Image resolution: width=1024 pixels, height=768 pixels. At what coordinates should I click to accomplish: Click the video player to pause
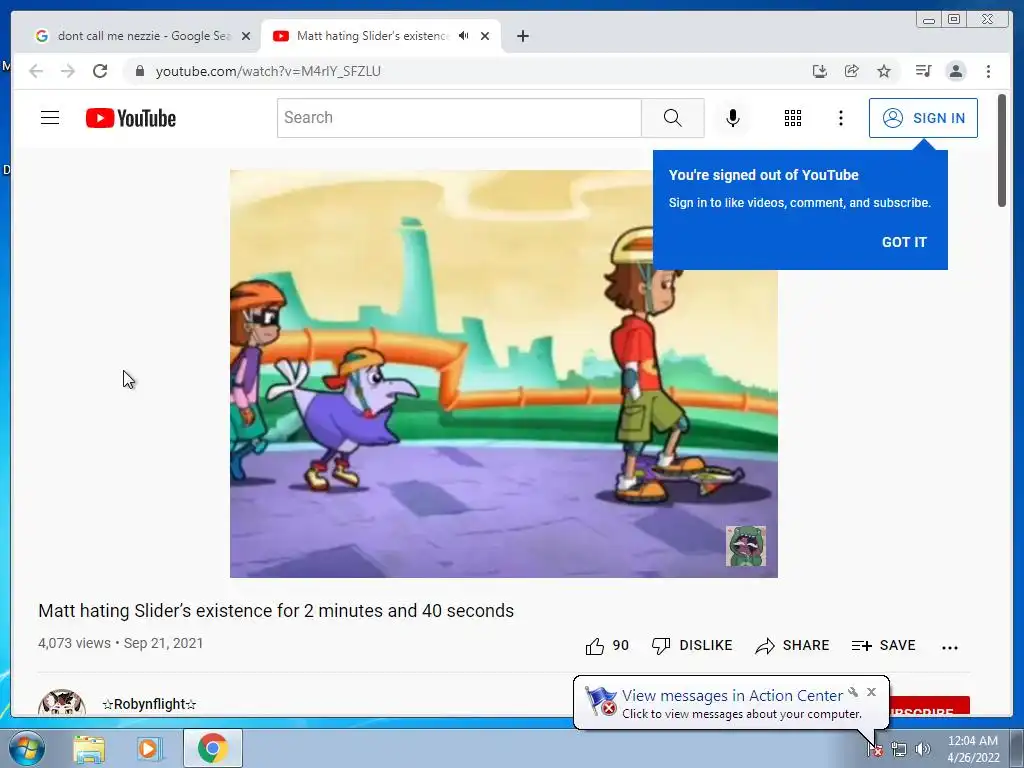tap(504, 374)
